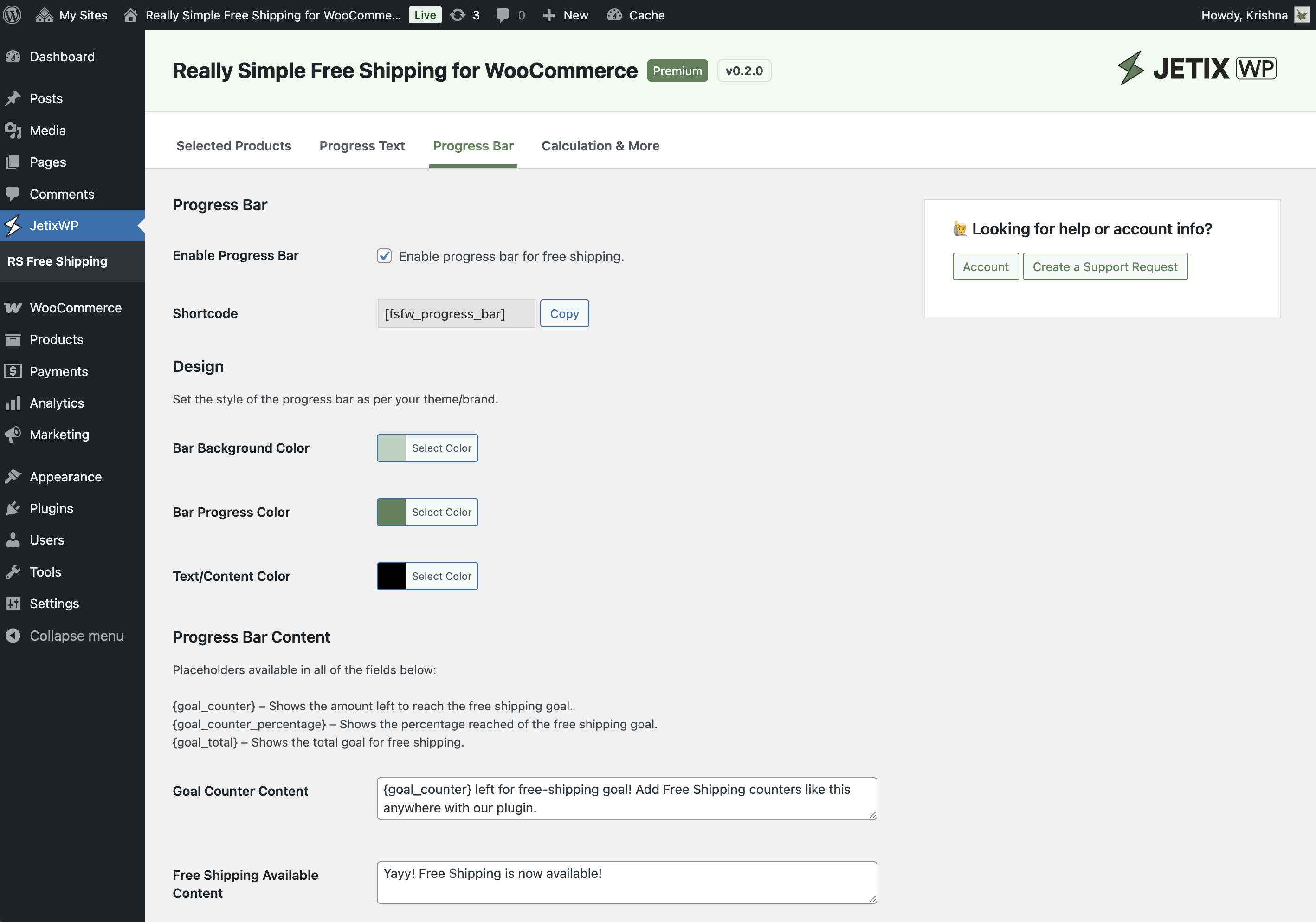Open Calculation & More tab
The height and width of the screenshot is (922, 1316).
tap(600, 146)
